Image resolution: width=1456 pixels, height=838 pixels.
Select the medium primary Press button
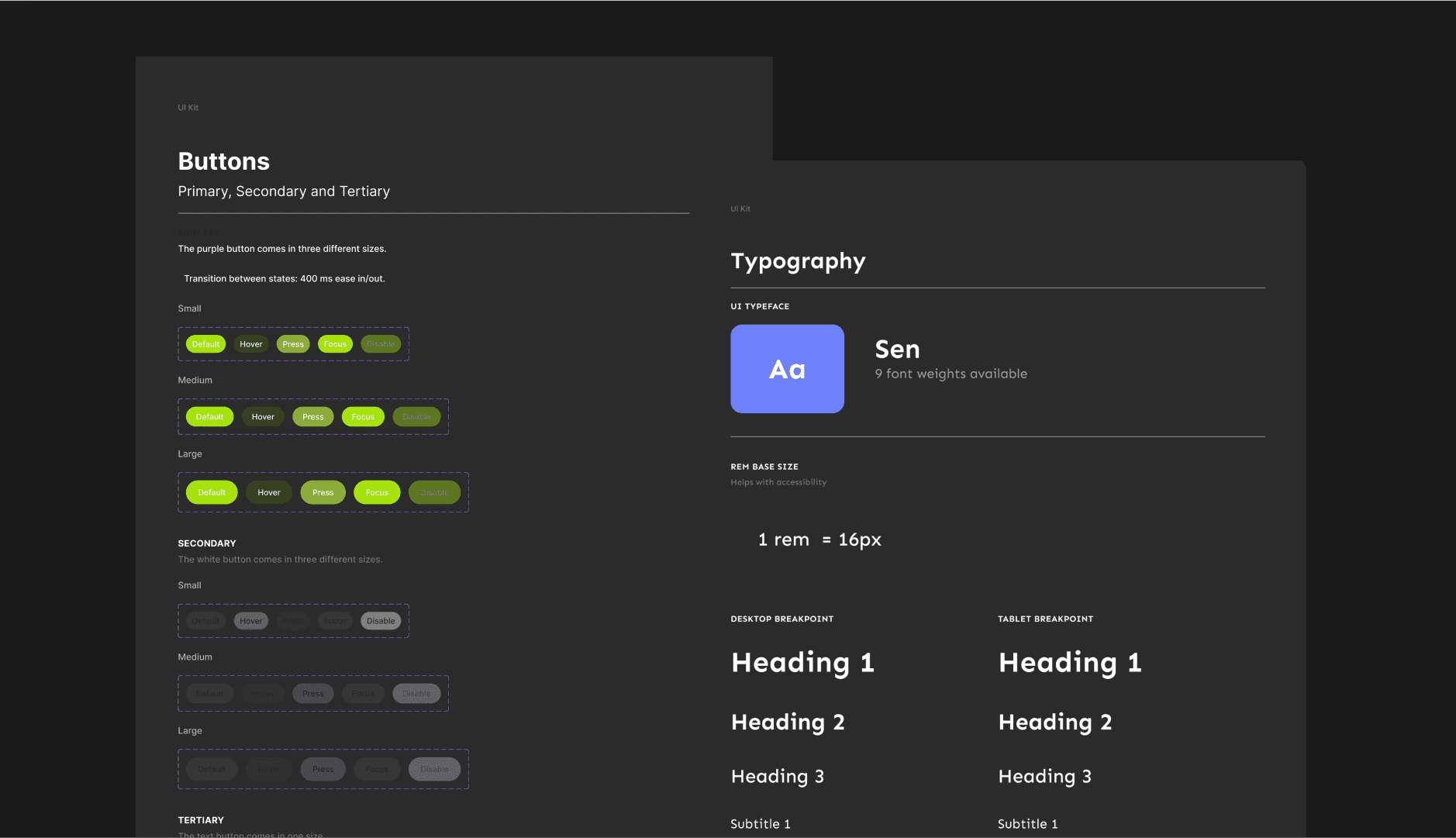[x=313, y=417]
